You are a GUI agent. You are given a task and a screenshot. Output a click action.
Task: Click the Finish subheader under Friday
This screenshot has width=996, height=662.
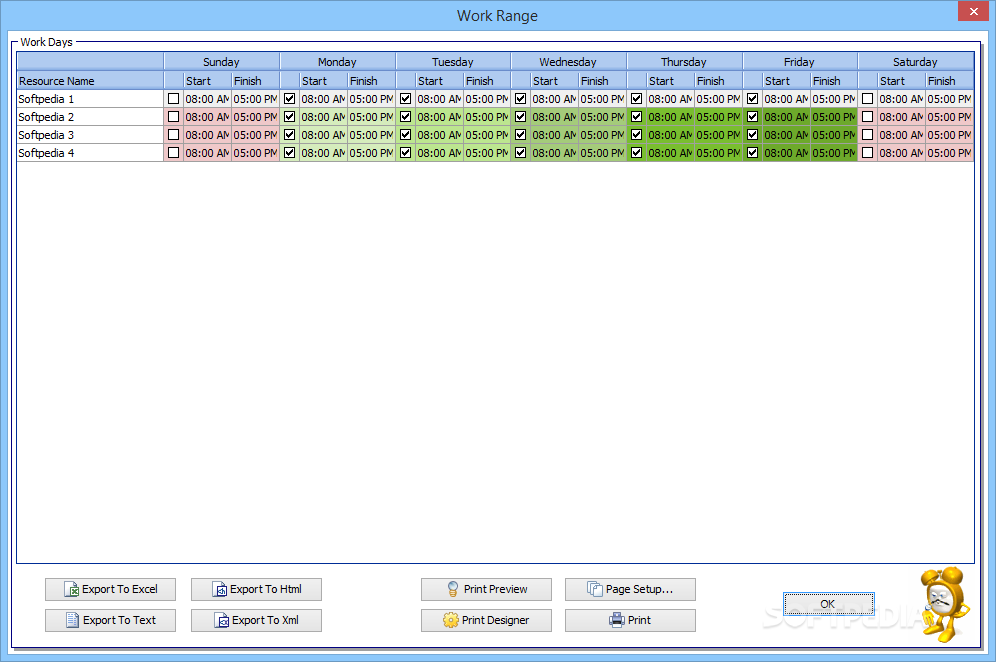click(834, 81)
